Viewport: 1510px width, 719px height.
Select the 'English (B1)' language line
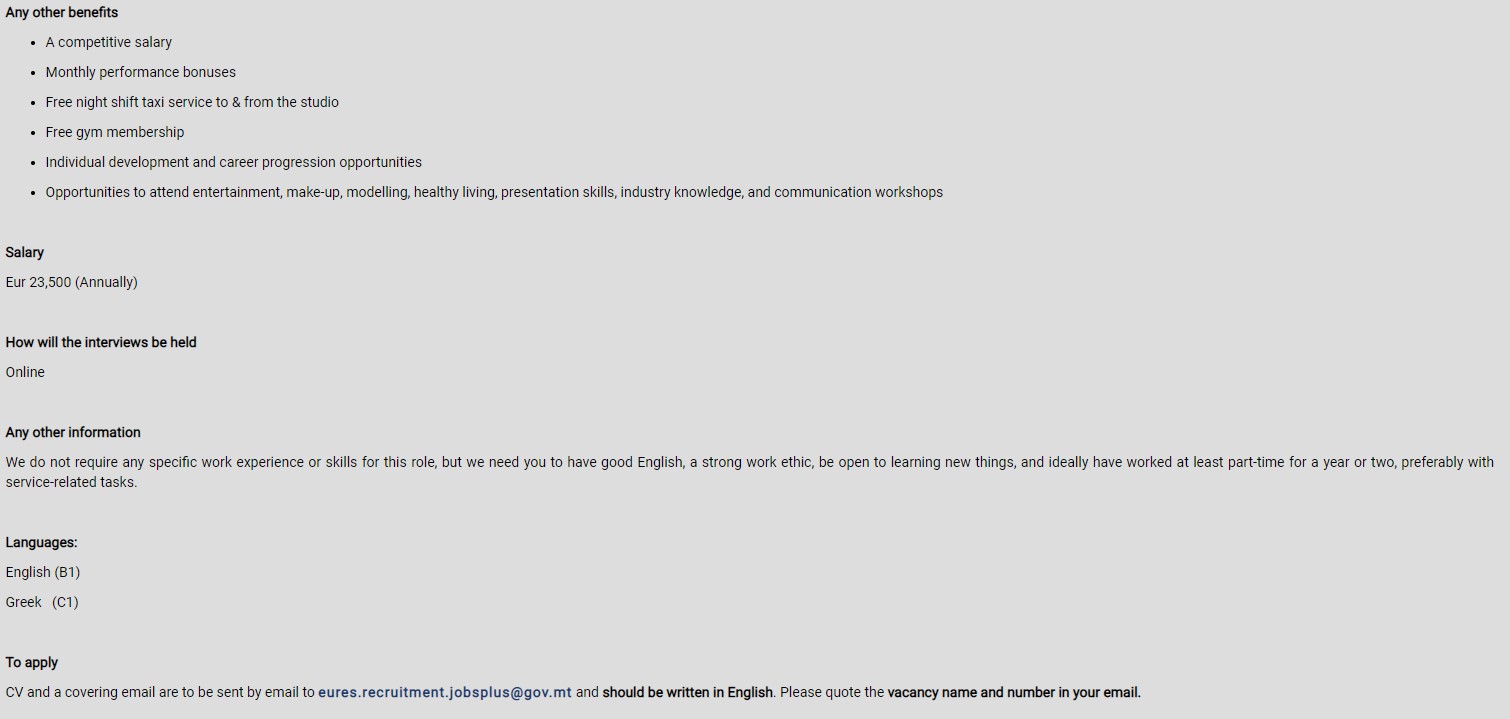coord(43,572)
